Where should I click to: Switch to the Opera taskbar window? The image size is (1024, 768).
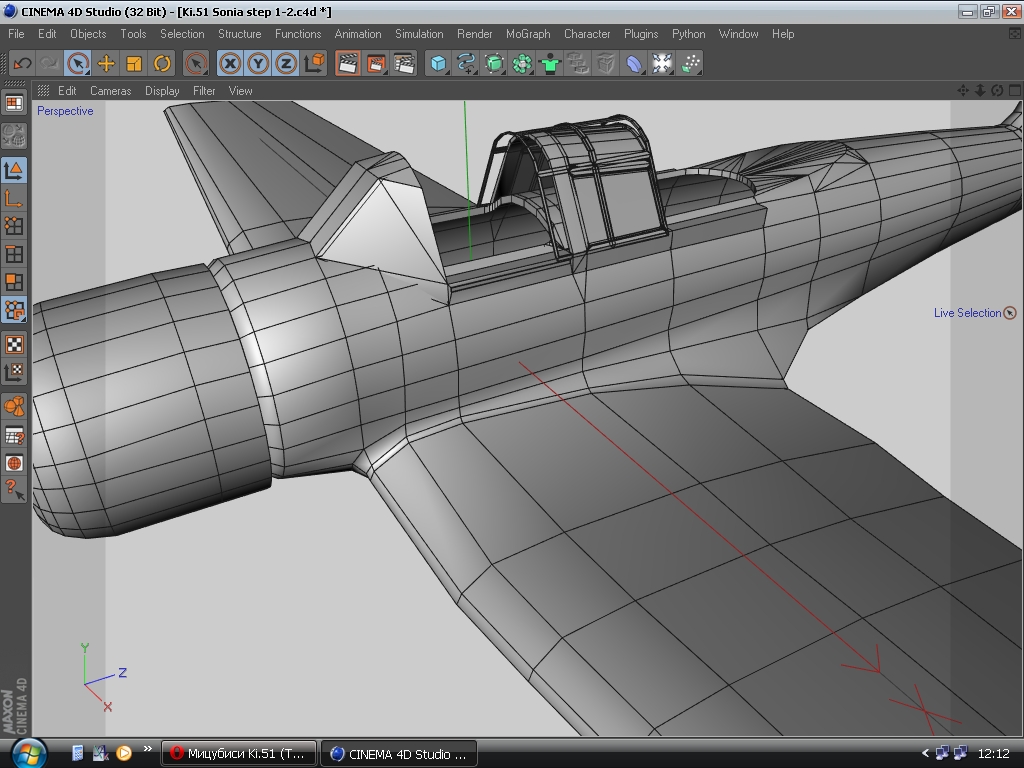(239, 753)
